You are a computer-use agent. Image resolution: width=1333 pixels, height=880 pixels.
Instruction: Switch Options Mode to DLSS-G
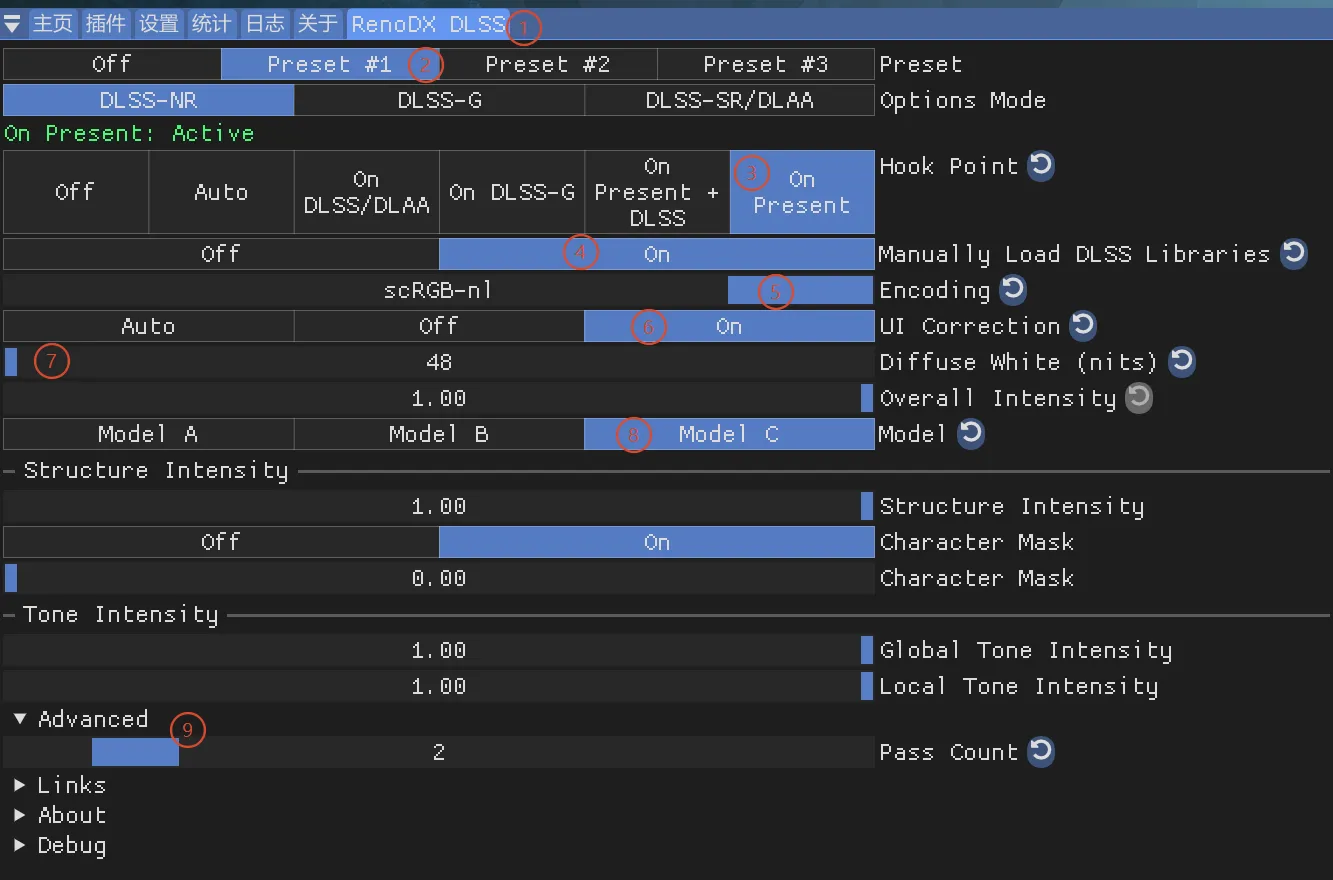tap(439, 100)
